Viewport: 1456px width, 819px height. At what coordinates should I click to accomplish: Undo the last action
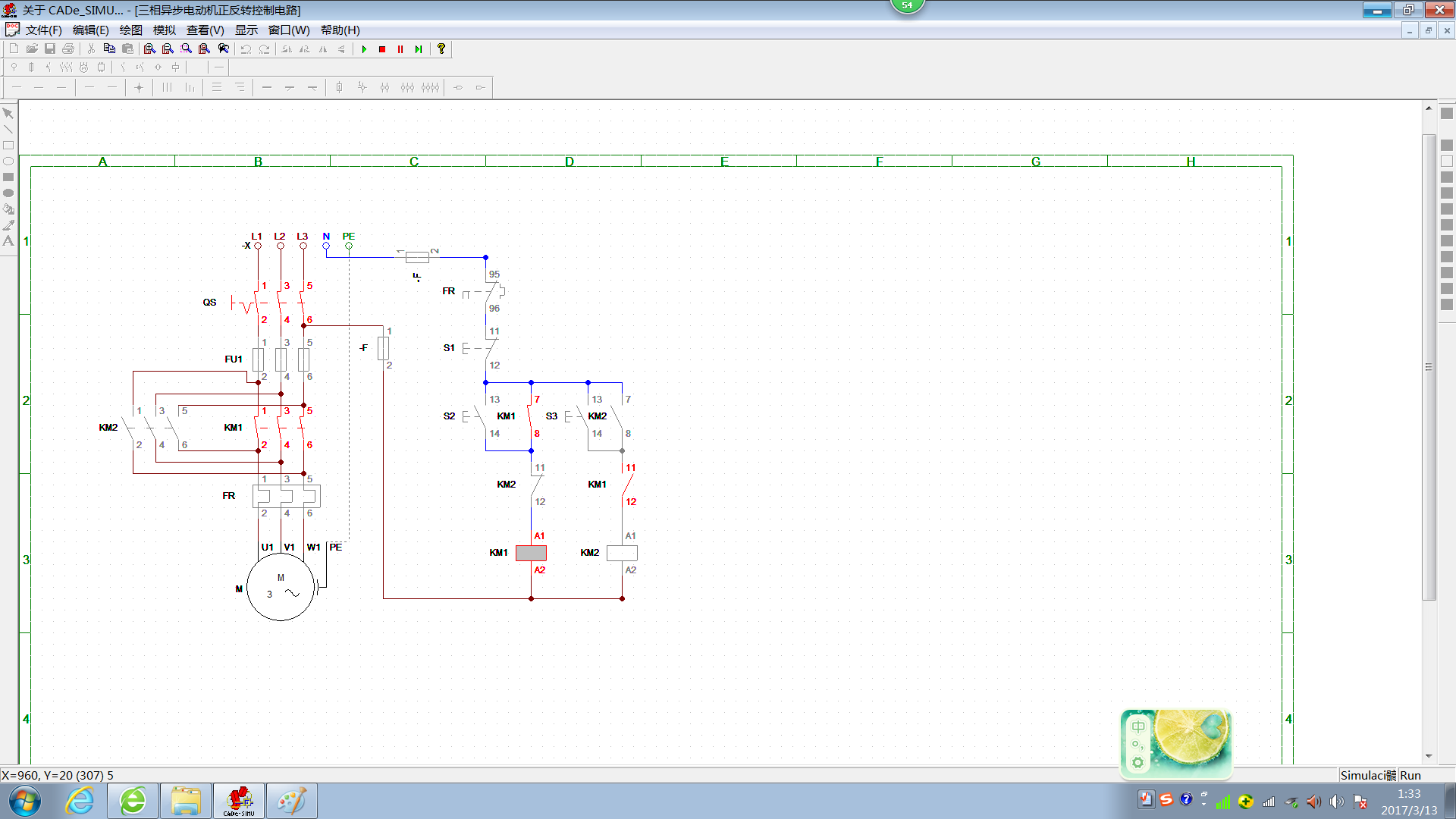click(246, 49)
